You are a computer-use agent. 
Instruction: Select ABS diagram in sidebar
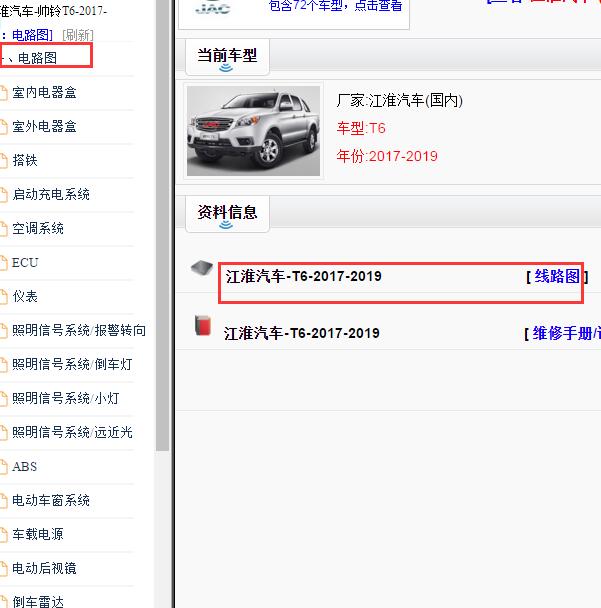24,466
